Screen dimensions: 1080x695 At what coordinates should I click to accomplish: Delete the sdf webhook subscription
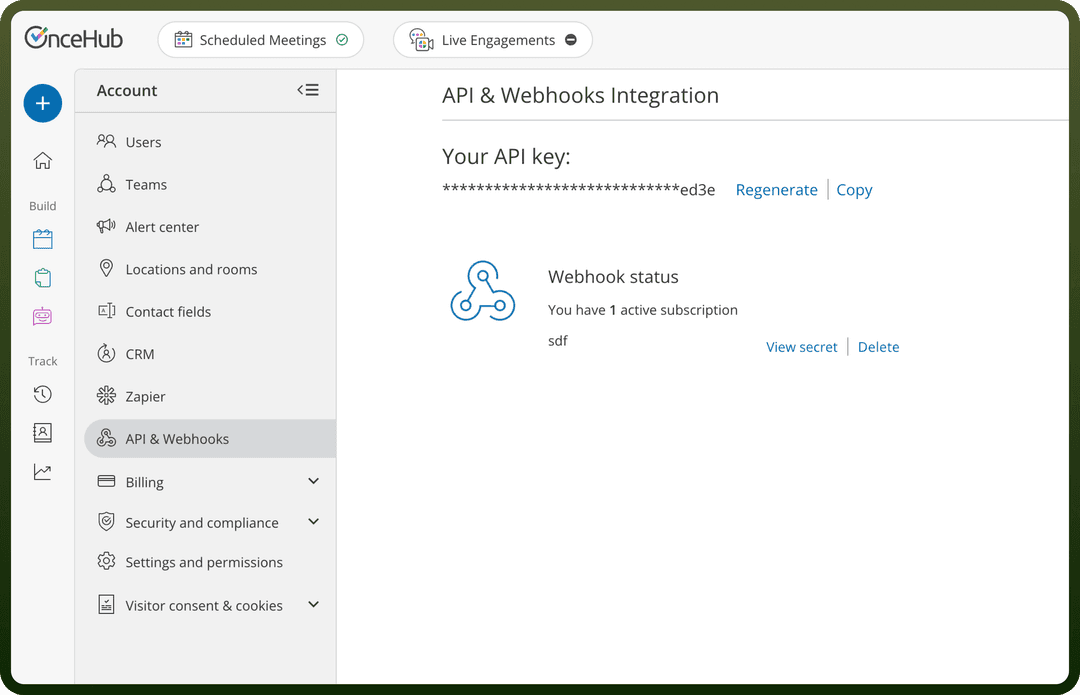(x=878, y=347)
